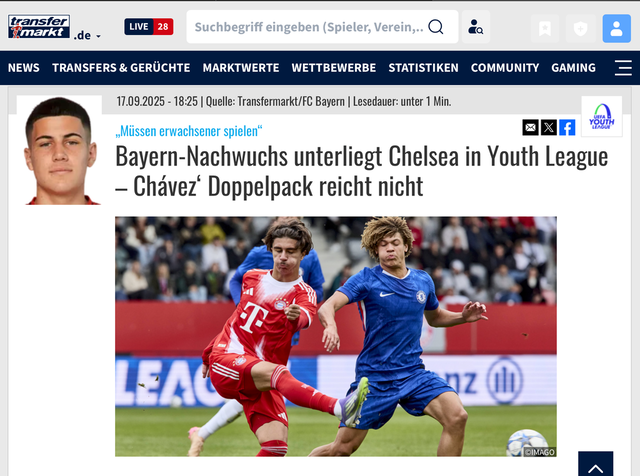Share article on Facebook
Screen dimensions: 640x476
[567, 128]
